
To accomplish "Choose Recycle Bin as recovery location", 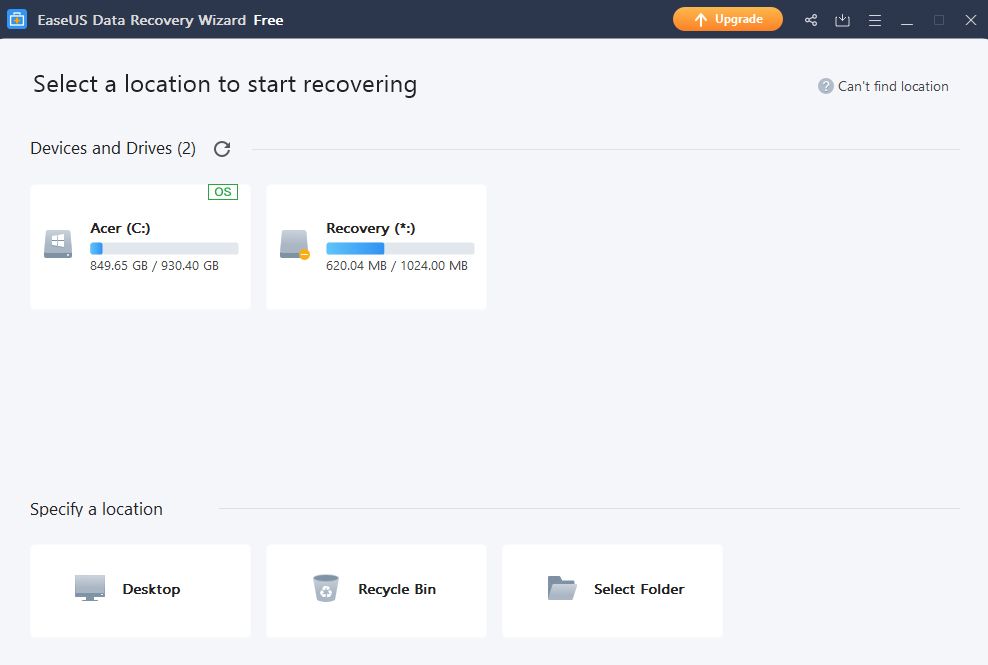I will pyautogui.click(x=376, y=590).
